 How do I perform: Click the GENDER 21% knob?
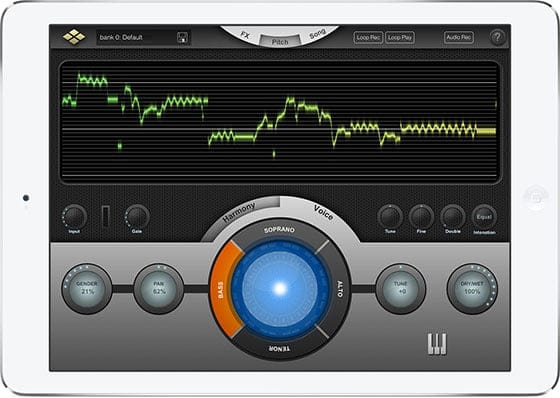pyautogui.click(x=87, y=288)
